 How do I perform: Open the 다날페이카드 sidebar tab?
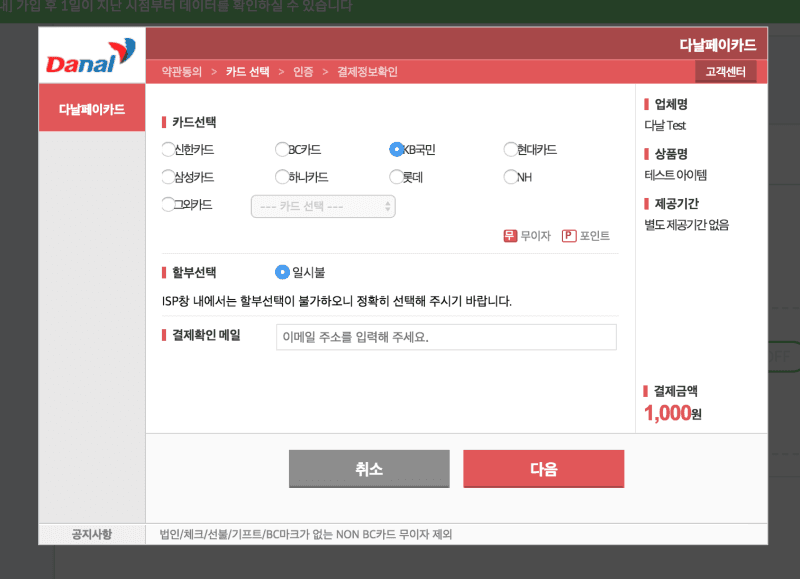pos(92,108)
